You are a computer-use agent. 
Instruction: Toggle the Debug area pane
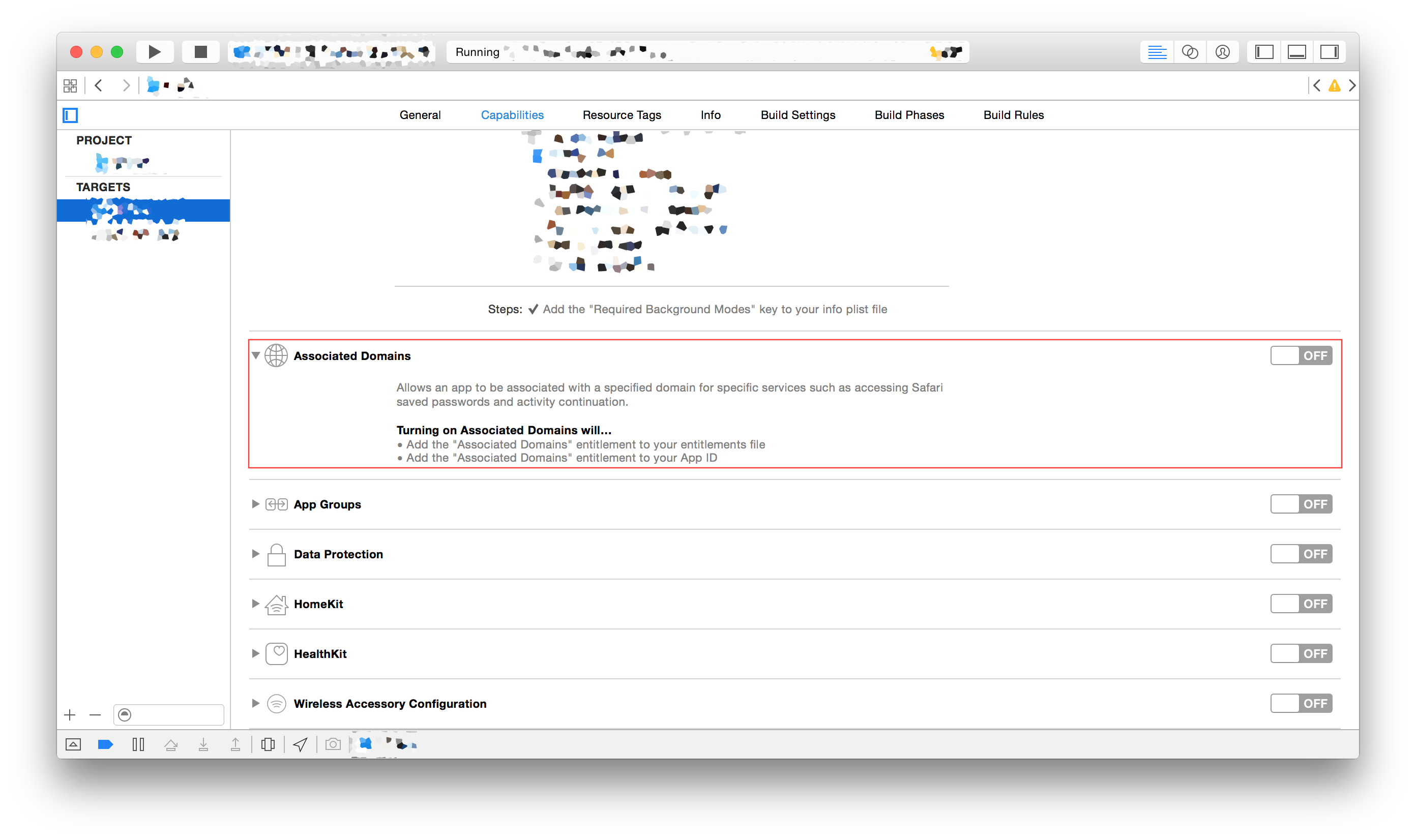tap(1296, 52)
